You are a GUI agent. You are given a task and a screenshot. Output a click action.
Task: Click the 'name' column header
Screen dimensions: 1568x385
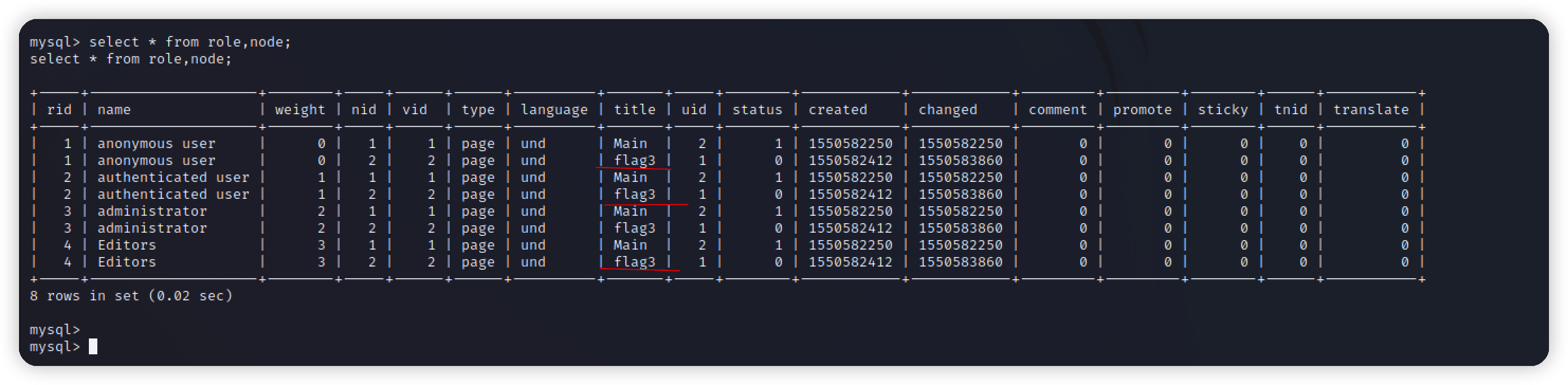114,109
